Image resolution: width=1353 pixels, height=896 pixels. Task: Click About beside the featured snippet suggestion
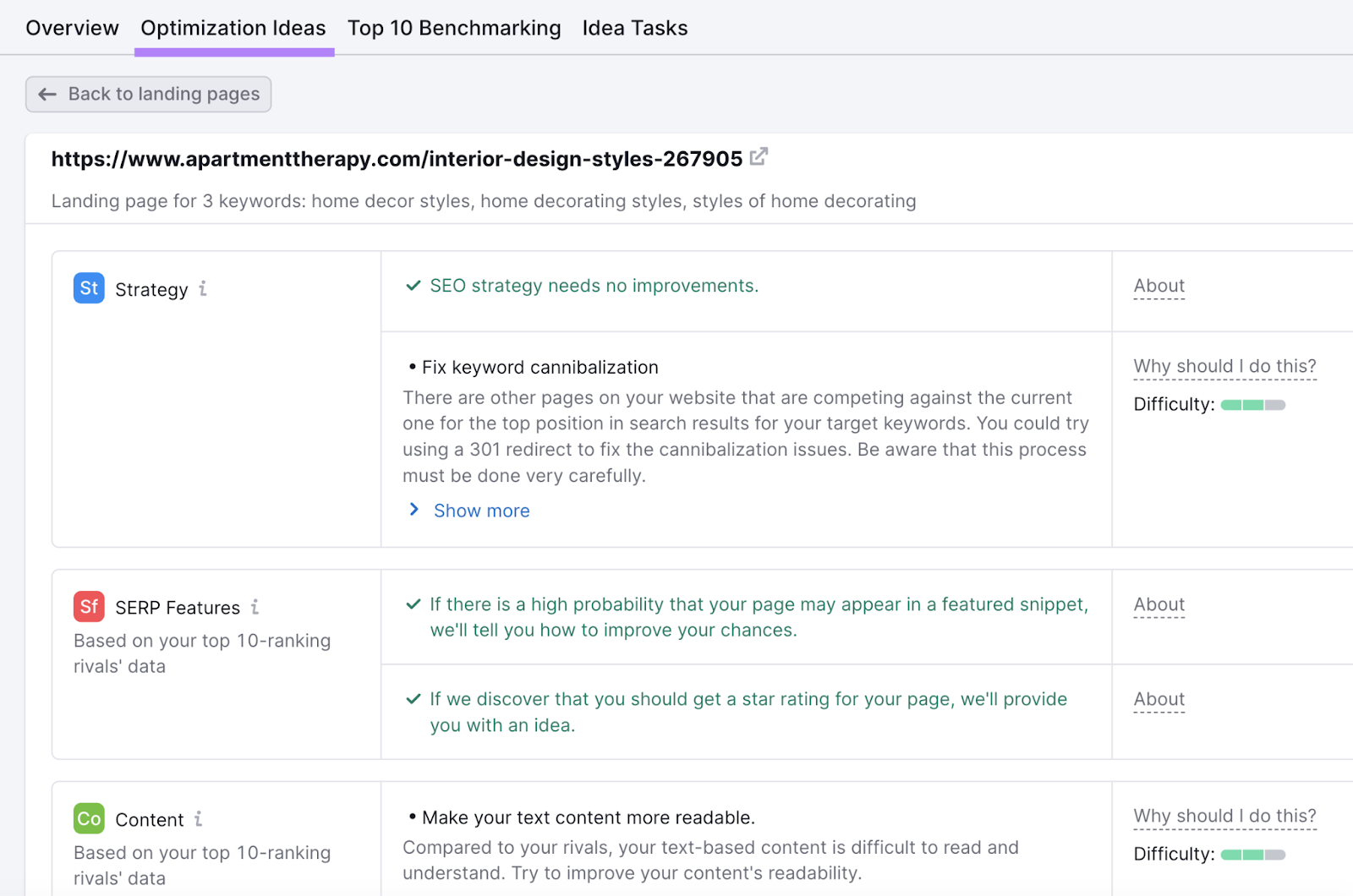pos(1159,604)
